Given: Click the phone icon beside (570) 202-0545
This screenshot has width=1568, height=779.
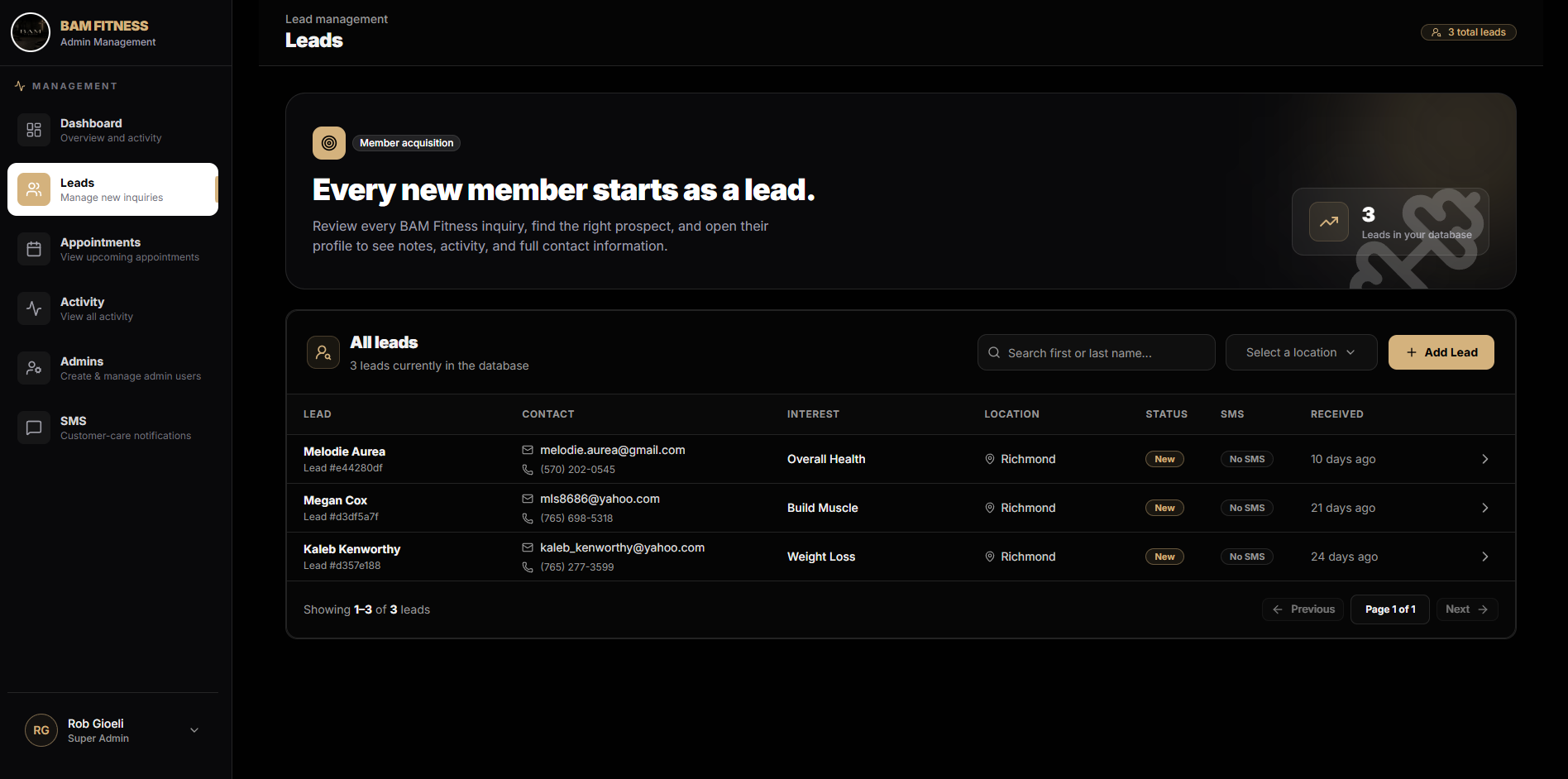Looking at the screenshot, I should [x=528, y=470].
